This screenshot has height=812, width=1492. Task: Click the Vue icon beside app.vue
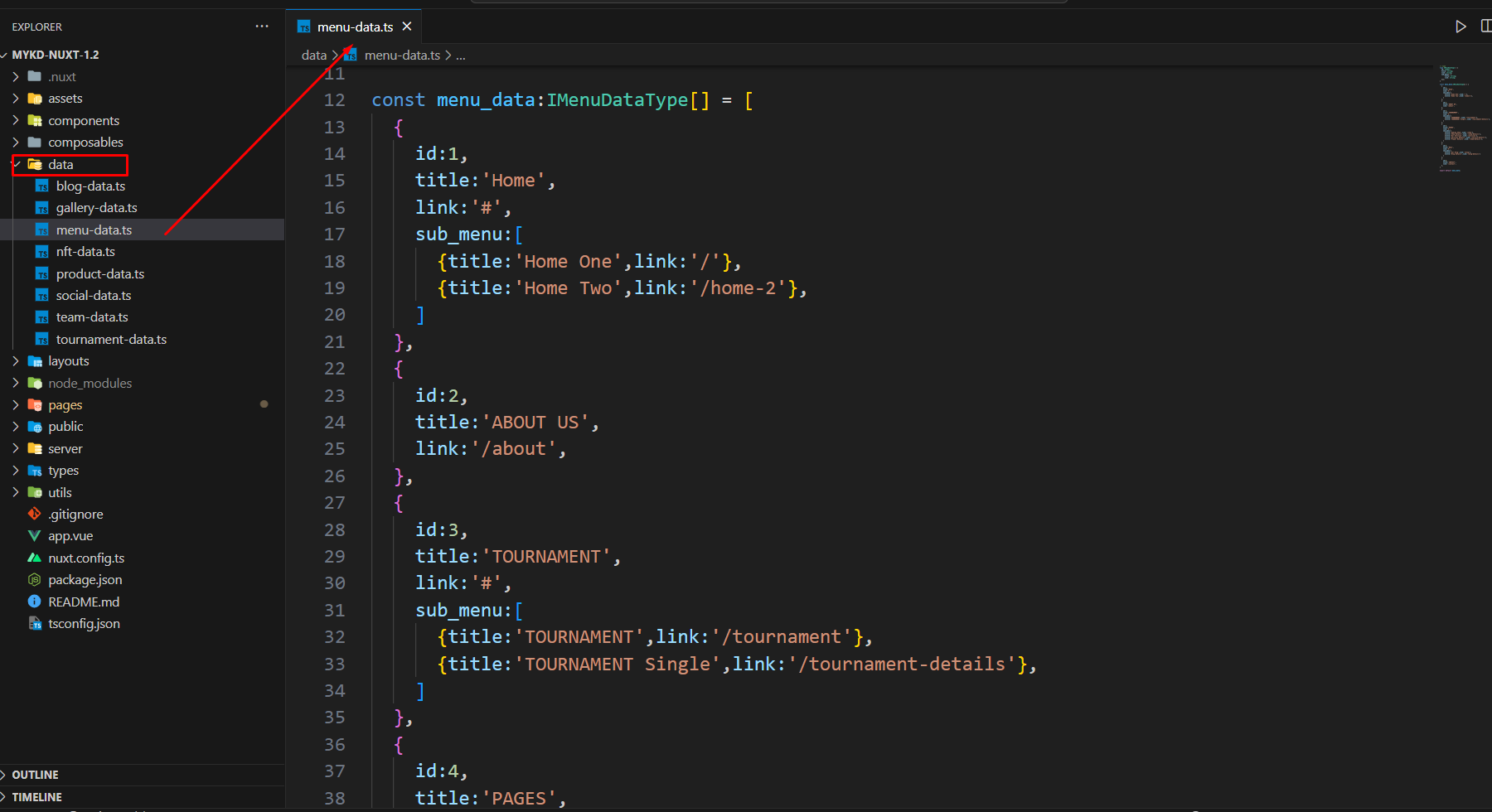[34, 536]
